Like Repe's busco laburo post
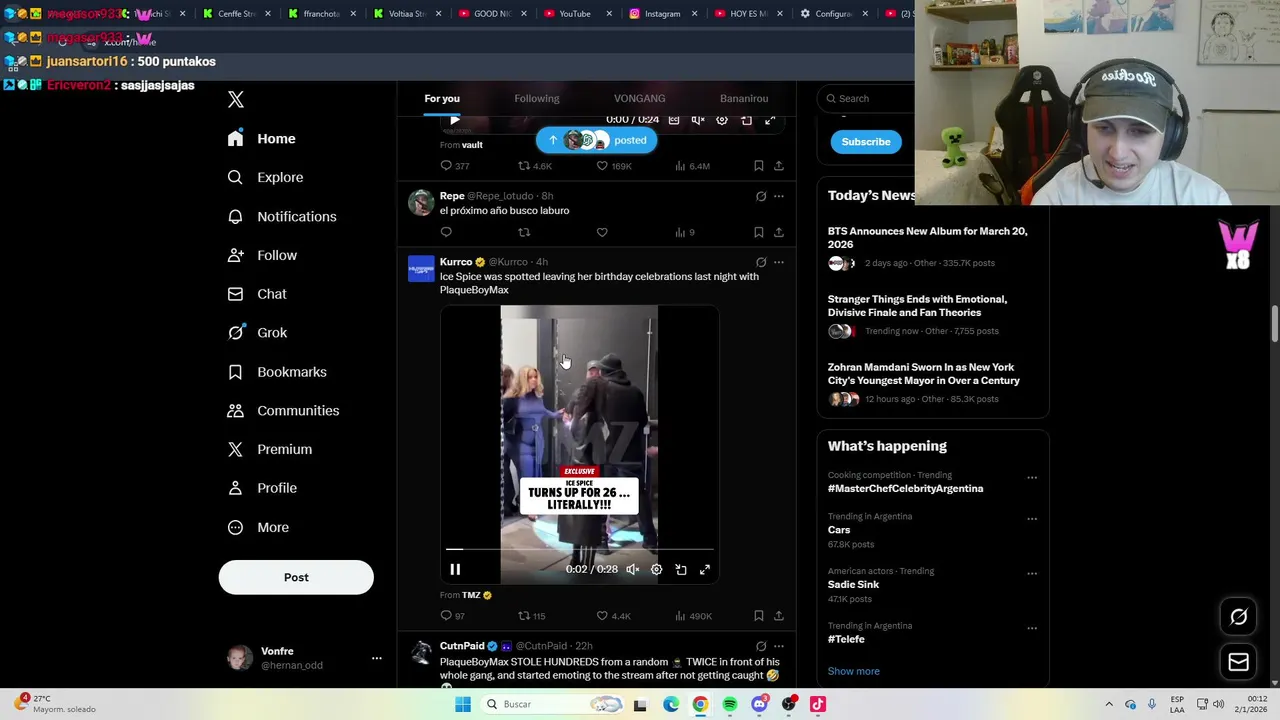This screenshot has width=1280, height=720. pyautogui.click(x=602, y=232)
